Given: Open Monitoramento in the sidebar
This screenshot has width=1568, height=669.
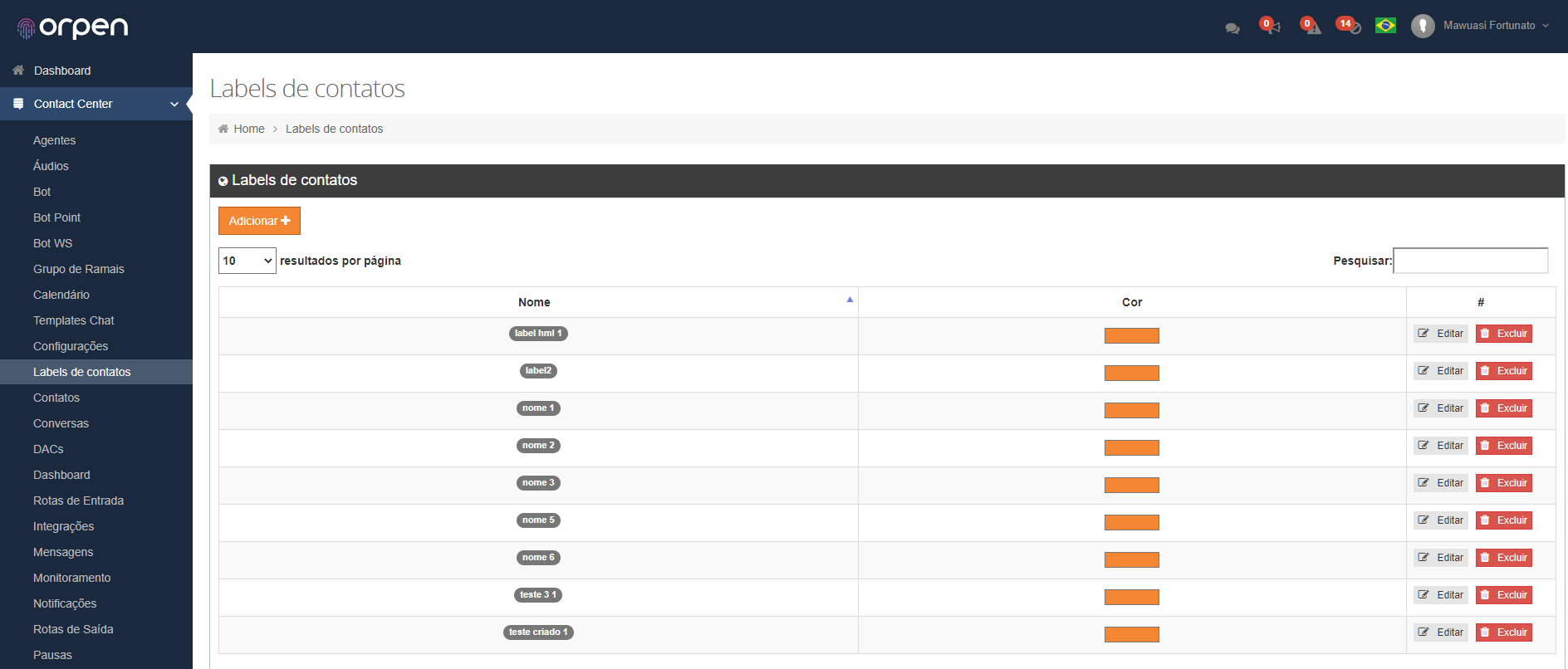Looking at the screenshot, I should [71, 578].
